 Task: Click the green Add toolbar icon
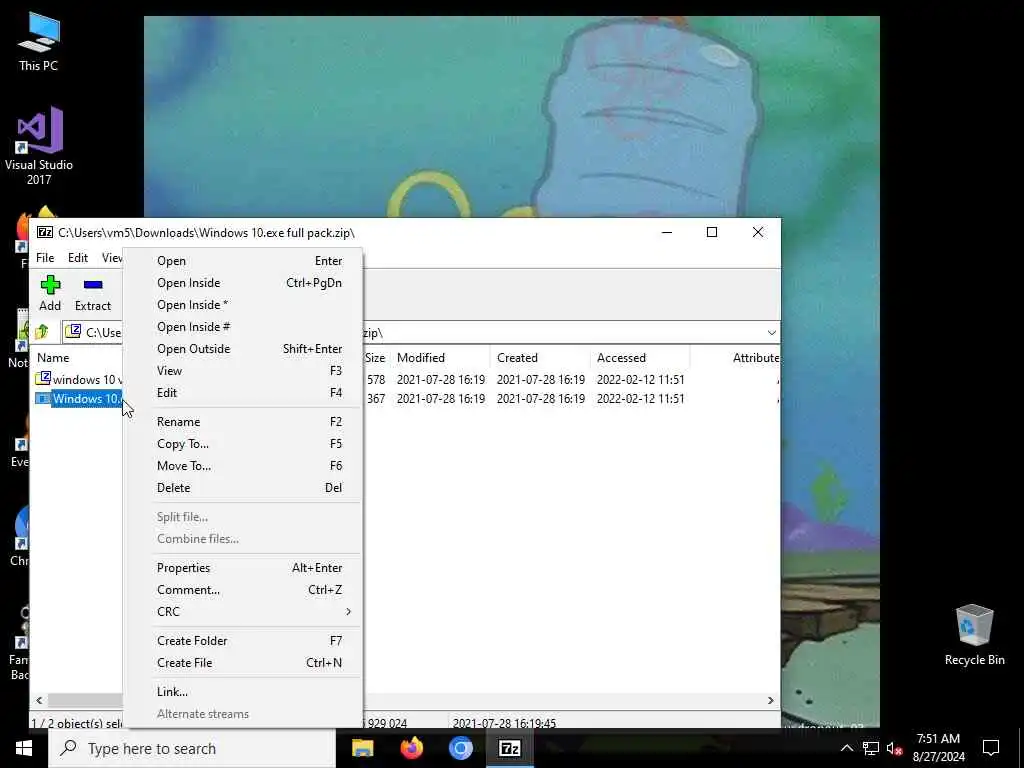point(50,285)
